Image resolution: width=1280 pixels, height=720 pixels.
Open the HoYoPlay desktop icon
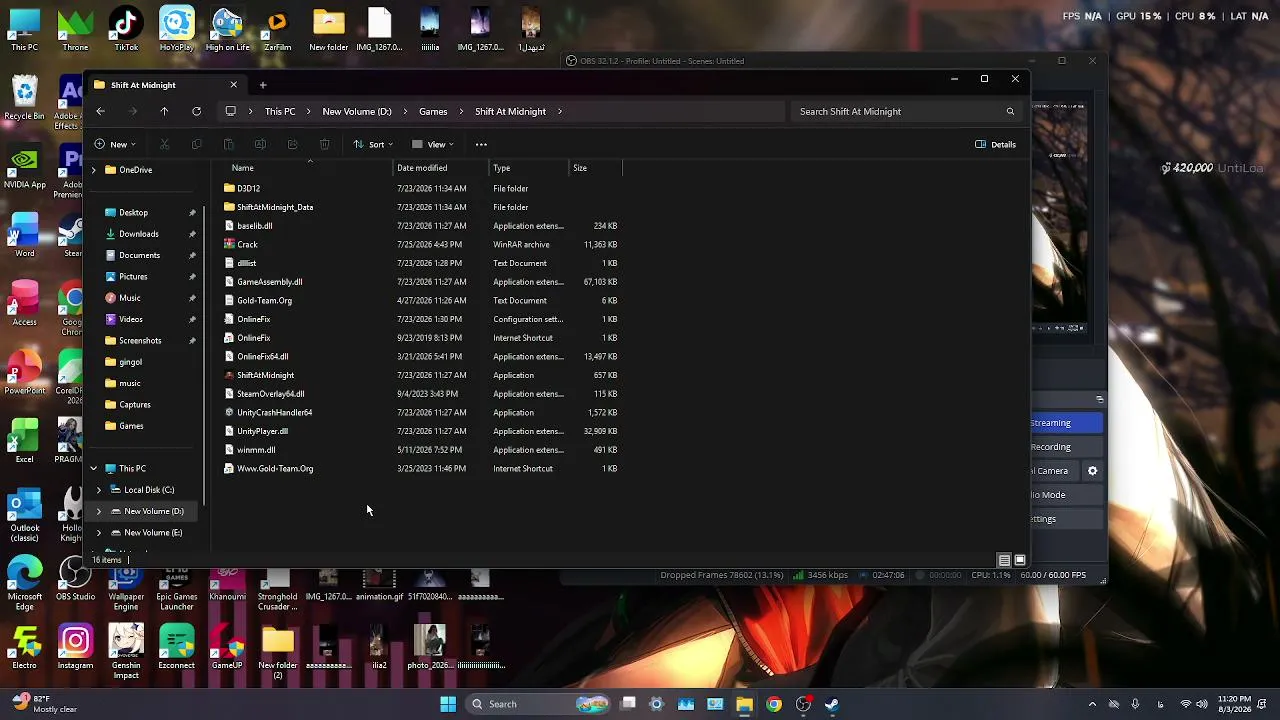coord(176,28)
